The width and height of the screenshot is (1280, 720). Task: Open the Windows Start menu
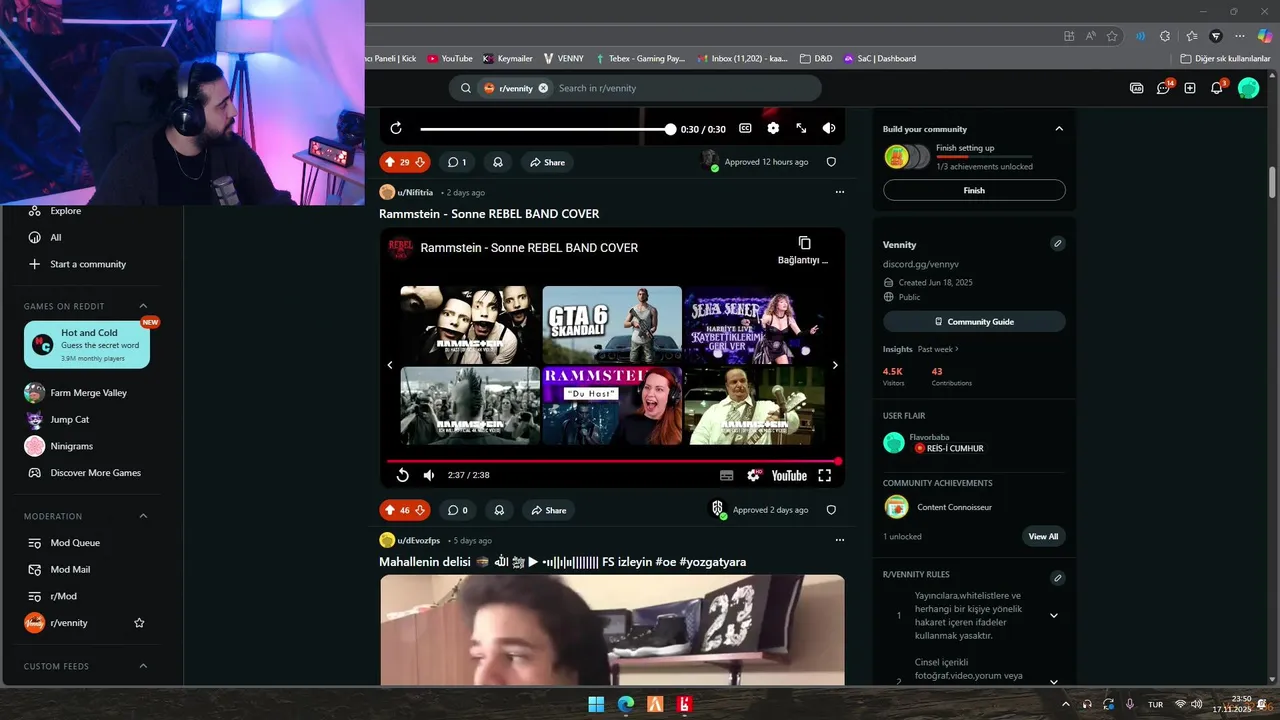[596, 704]
